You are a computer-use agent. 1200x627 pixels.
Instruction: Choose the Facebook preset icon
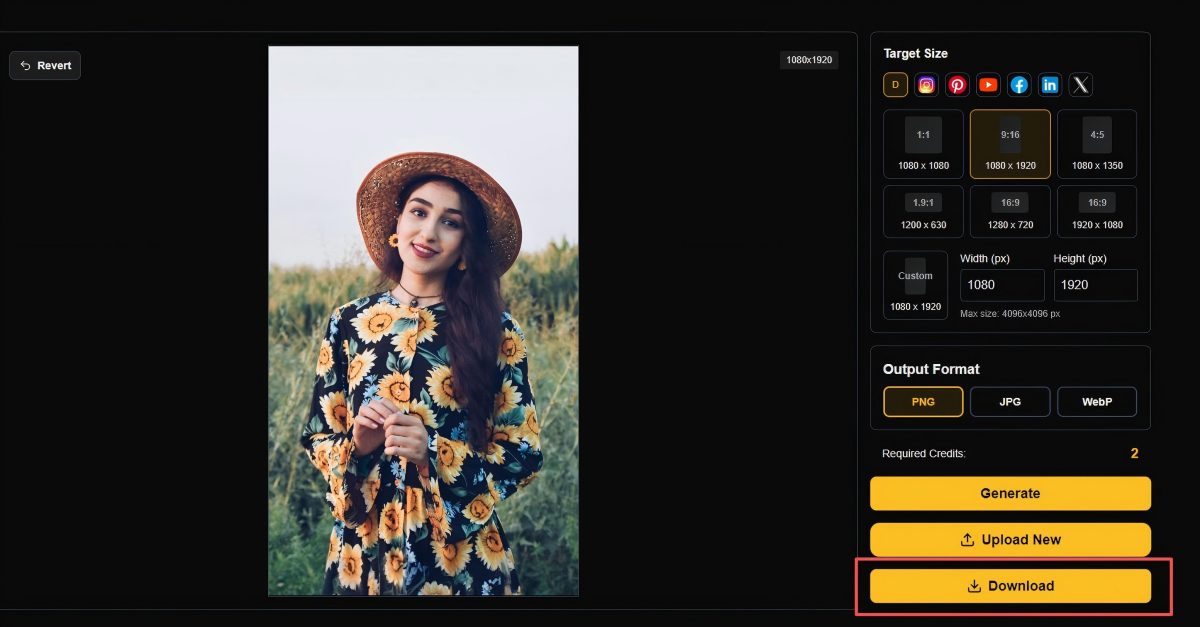coord(1019,85)
